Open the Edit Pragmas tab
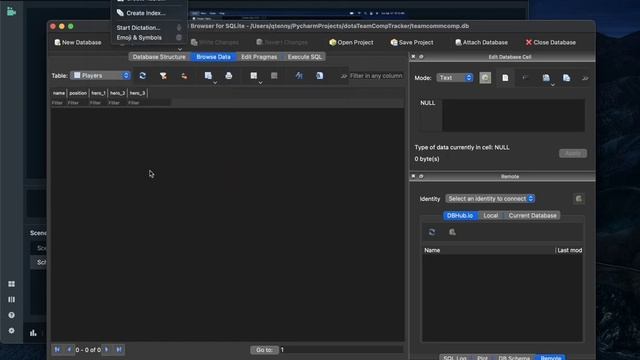The height and width of the screenshot is (360, 640). (259, 57)
